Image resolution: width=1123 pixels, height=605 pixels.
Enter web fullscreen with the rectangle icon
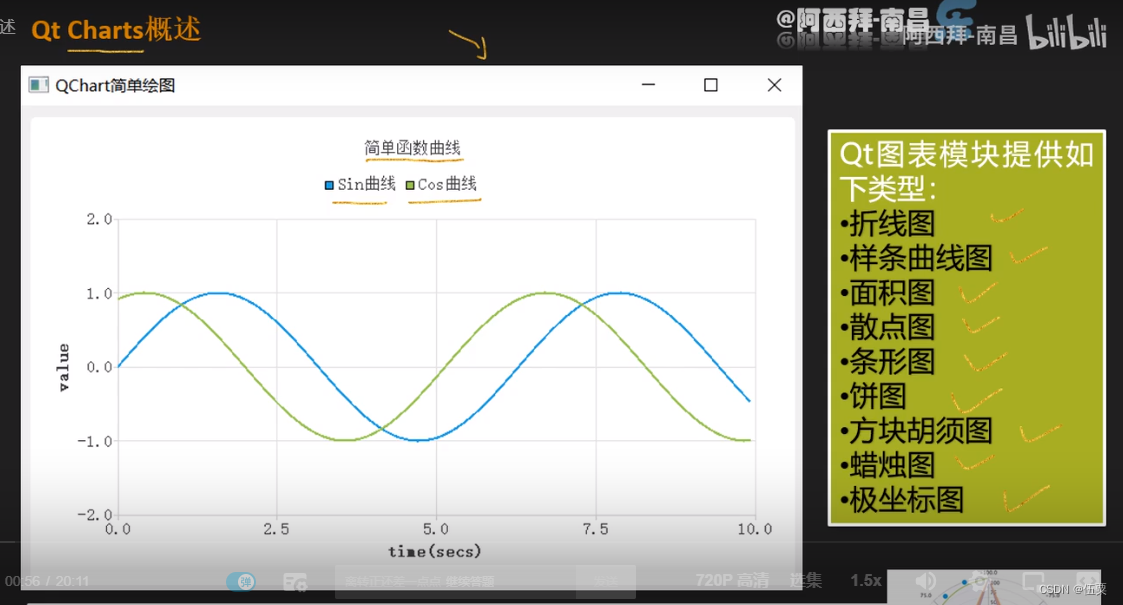point(1034,579)
